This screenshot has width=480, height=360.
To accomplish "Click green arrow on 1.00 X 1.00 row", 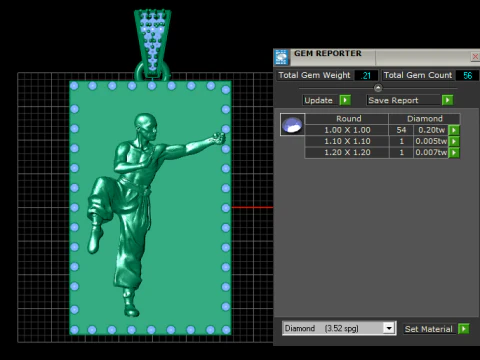I will pos(454,130).
